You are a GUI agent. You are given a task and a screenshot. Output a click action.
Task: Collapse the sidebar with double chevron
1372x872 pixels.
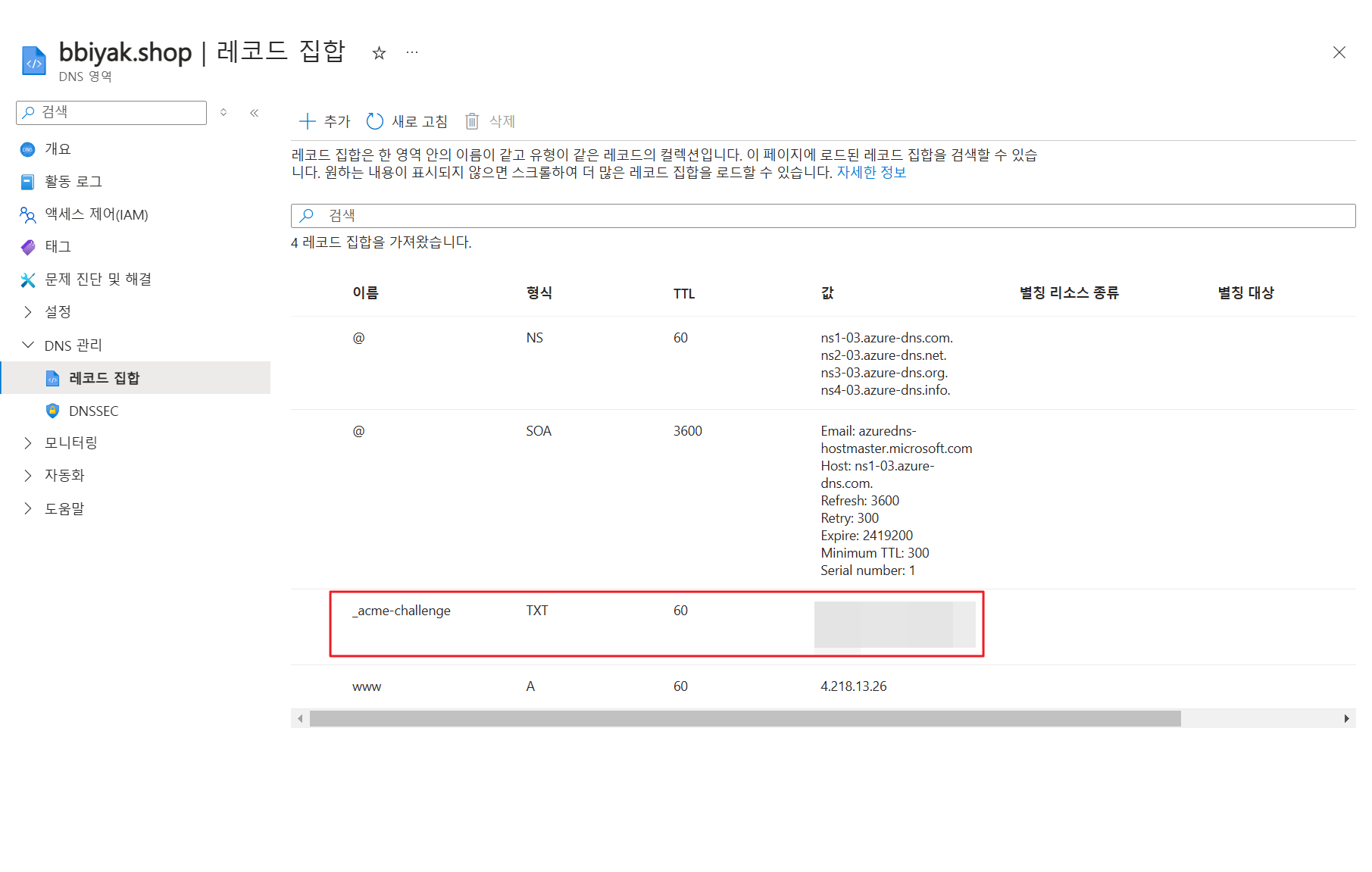[255, 113]
